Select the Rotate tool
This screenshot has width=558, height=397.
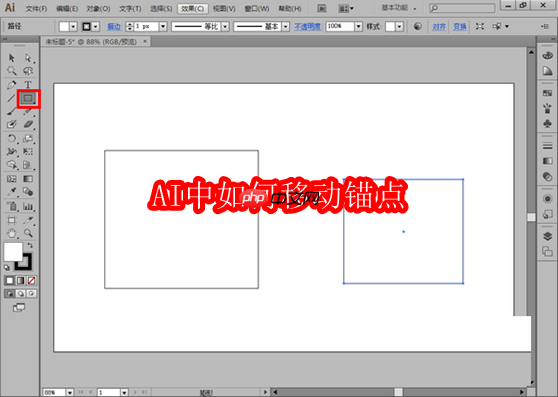point(11,138)
